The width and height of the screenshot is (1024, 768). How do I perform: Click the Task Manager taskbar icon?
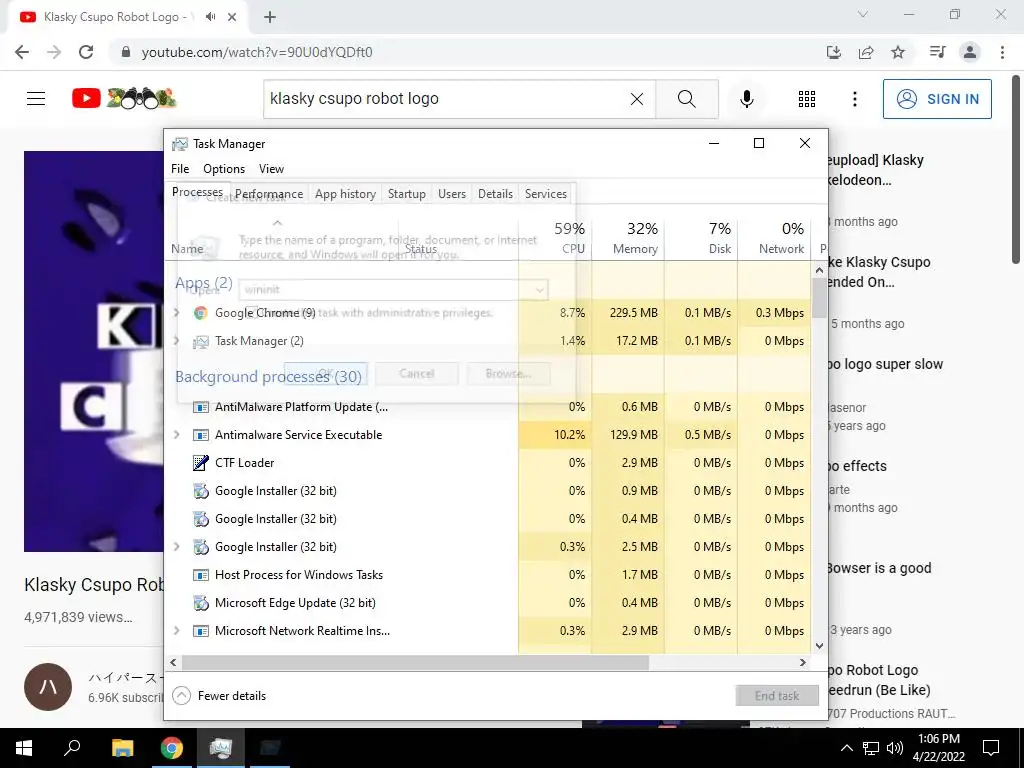click(221, 748)
